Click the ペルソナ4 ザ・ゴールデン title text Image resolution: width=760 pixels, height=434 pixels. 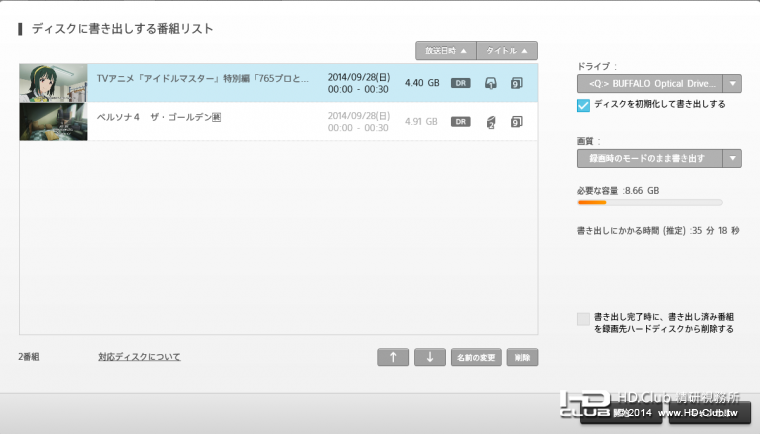159,117
